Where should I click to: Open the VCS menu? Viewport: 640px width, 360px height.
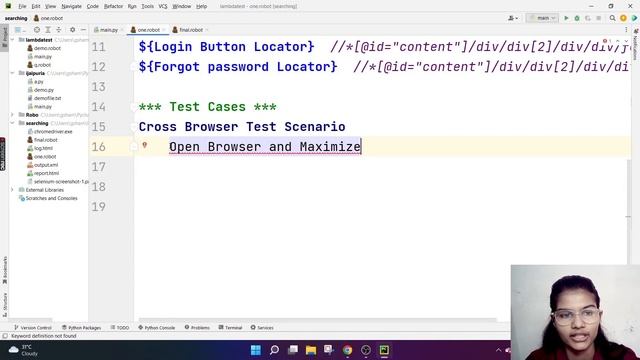[163, 6]
